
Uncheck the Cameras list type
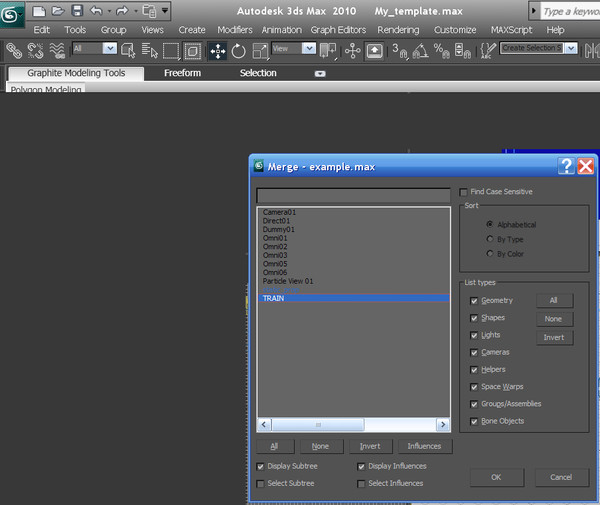tap(474, 353)
